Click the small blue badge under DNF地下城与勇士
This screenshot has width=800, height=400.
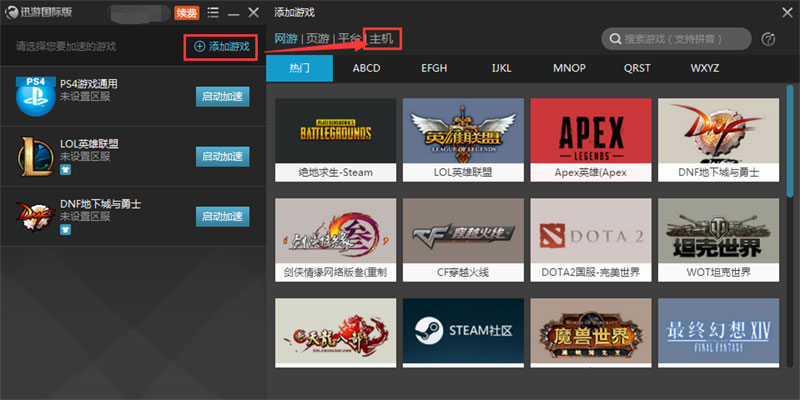66,230
